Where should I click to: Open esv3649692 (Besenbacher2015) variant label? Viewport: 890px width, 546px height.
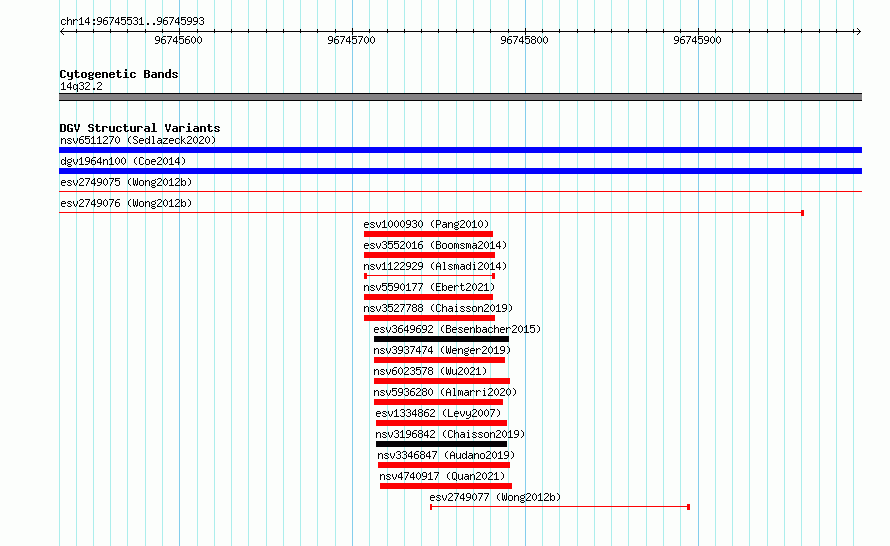coord(457,329)
